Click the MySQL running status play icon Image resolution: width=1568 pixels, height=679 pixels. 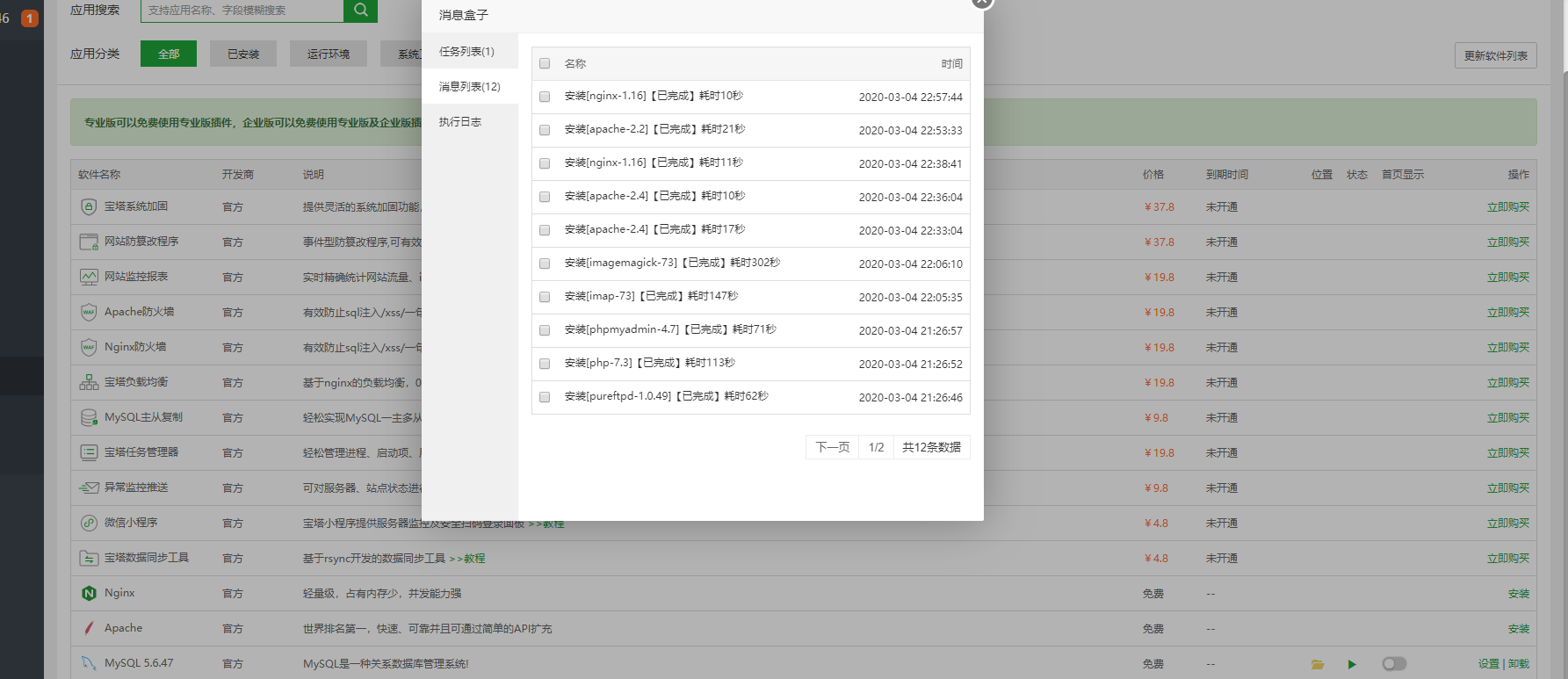coord(1352,664)
